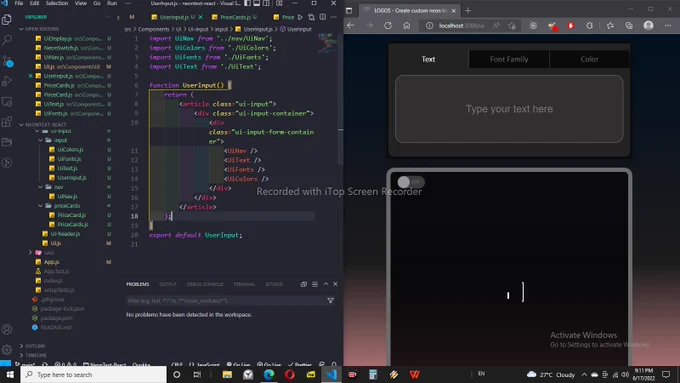Click the filter icon in Problems panel
Viewport: 680px width, 383px height.
[x=330, y=300]
